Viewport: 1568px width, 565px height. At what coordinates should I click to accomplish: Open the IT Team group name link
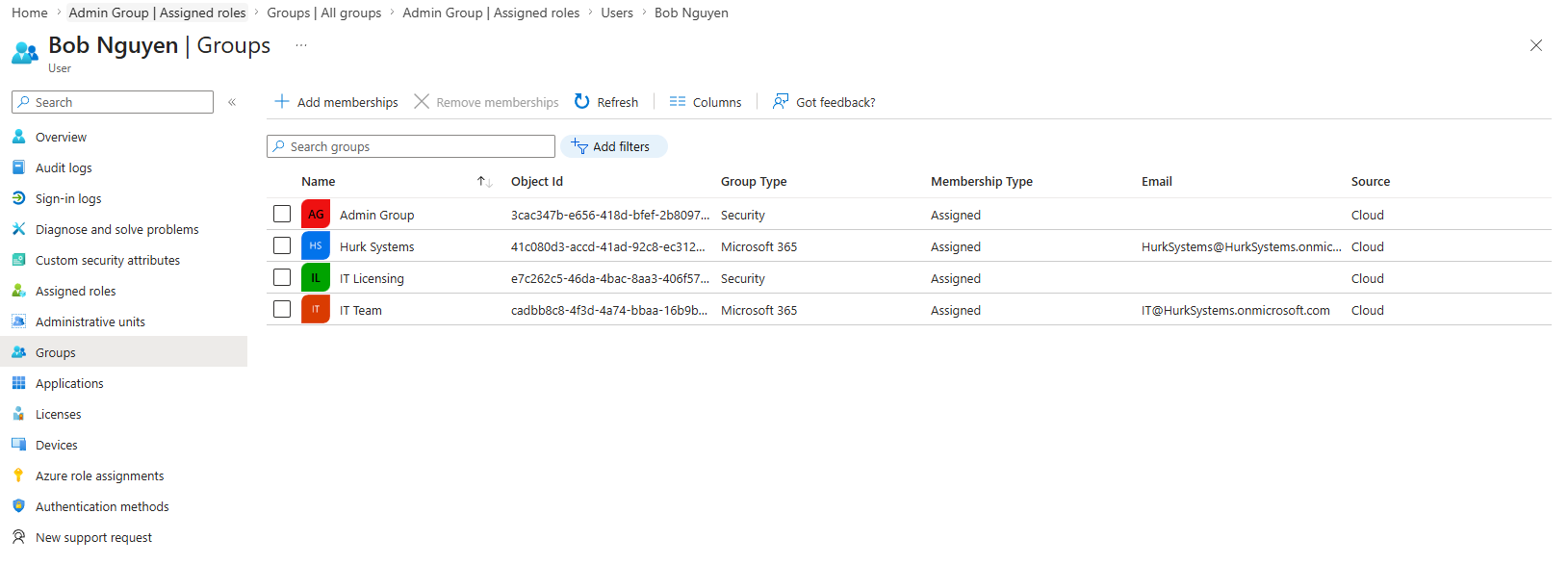(361, 310)
